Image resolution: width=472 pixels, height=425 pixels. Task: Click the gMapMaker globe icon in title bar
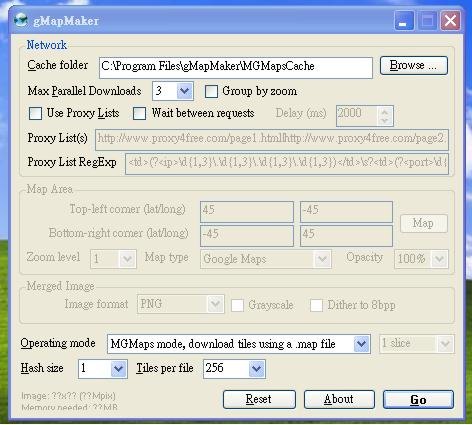pos(21,20)
